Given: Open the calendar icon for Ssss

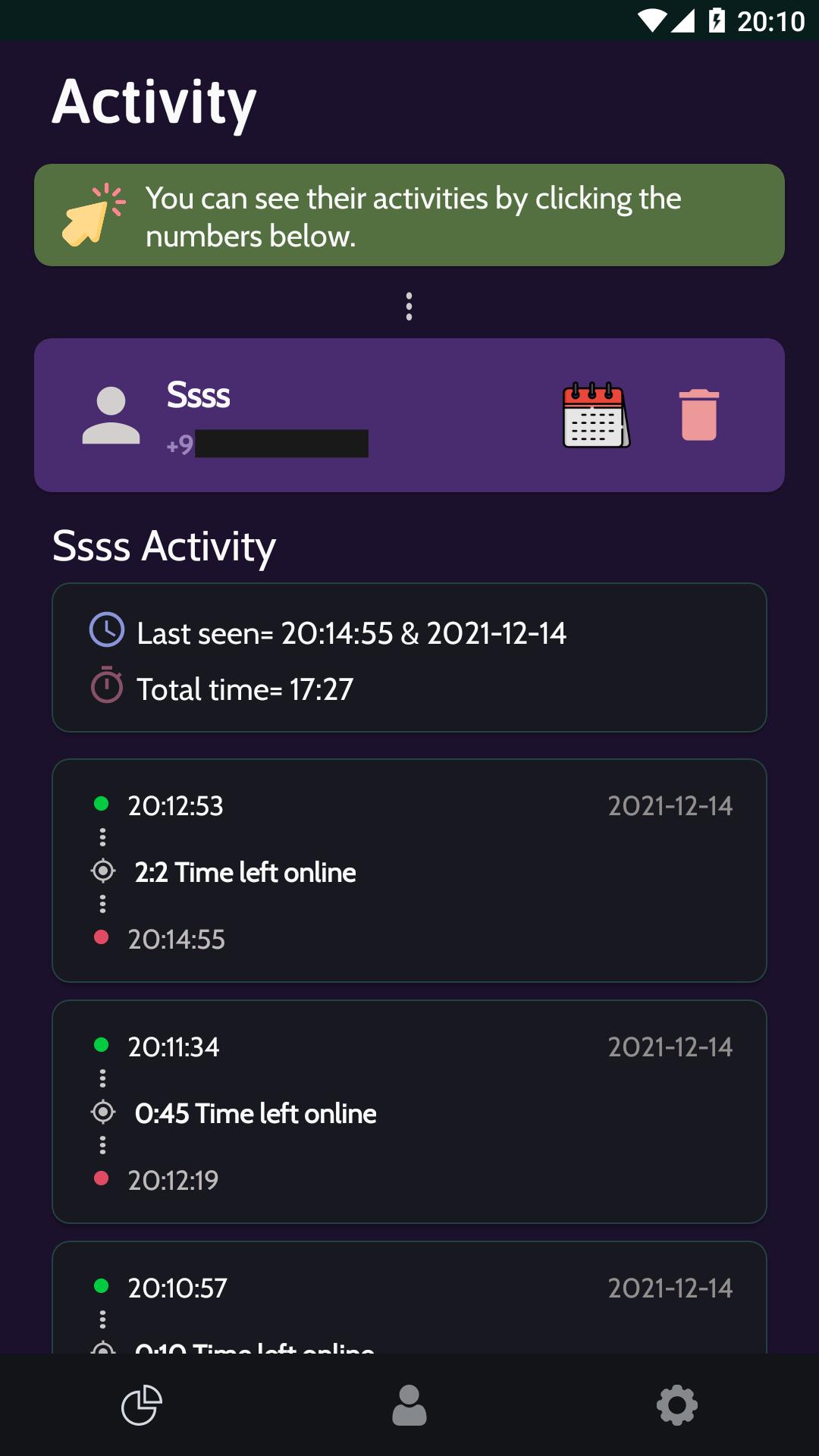Looking at the screenshot, I should click(596, 415).
